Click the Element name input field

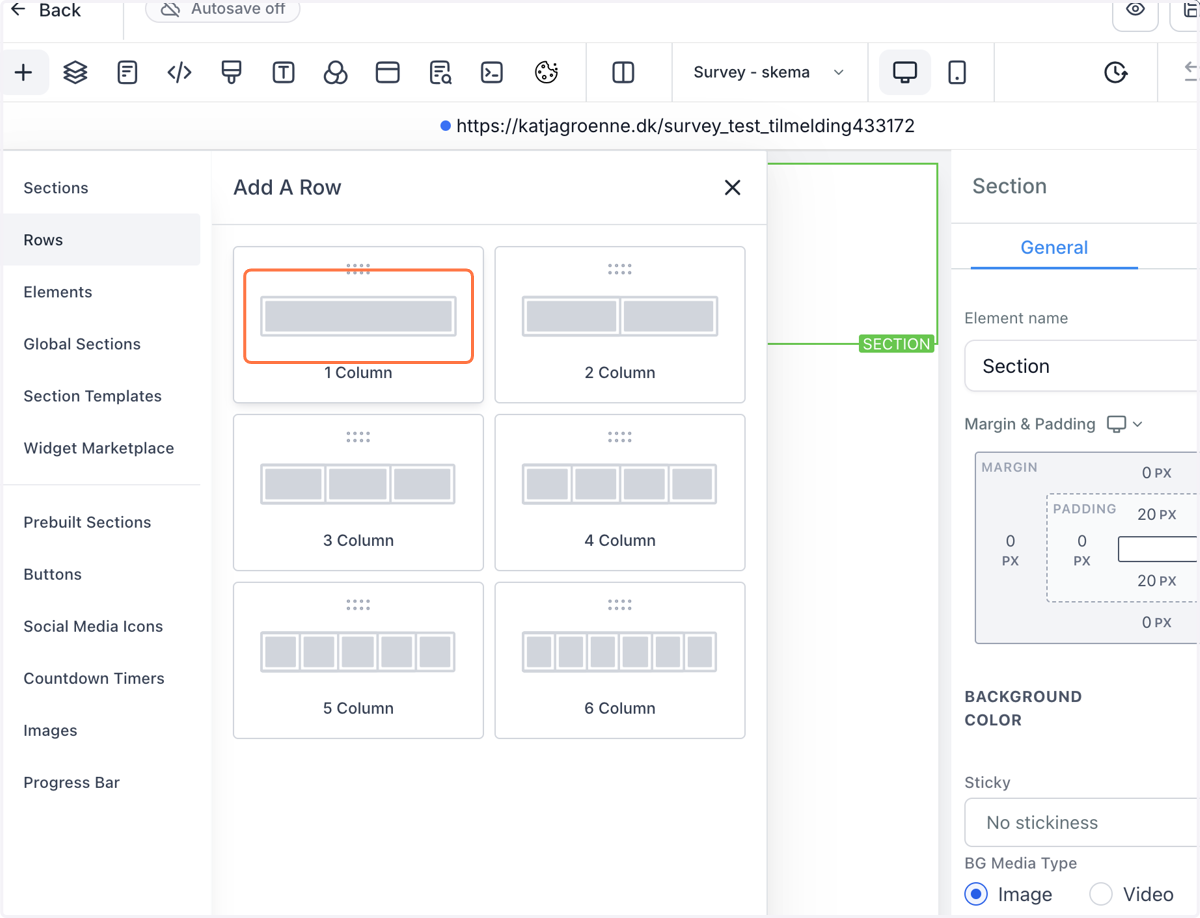click(x=1082, y=366)
